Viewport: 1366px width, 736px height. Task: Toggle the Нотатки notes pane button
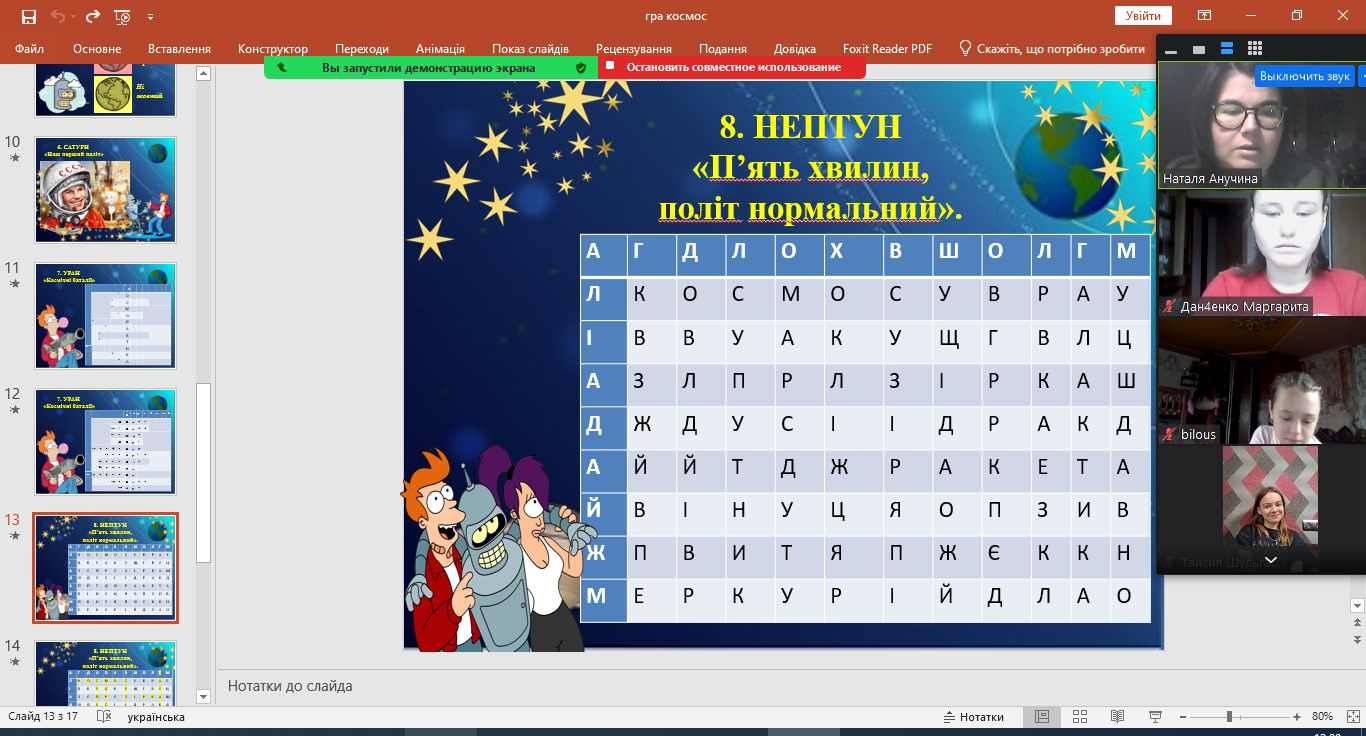pos(974,717)
